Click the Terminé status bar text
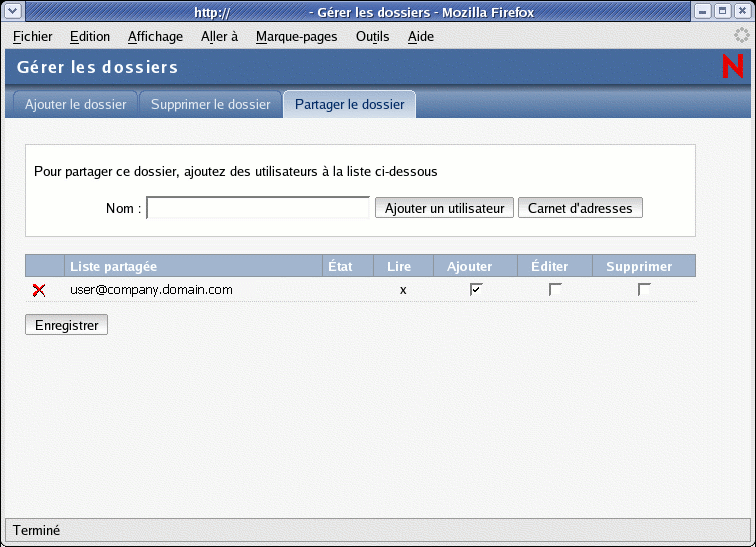Image resolution: width=756 pixels, height=547 pixels. click(37, 530)
